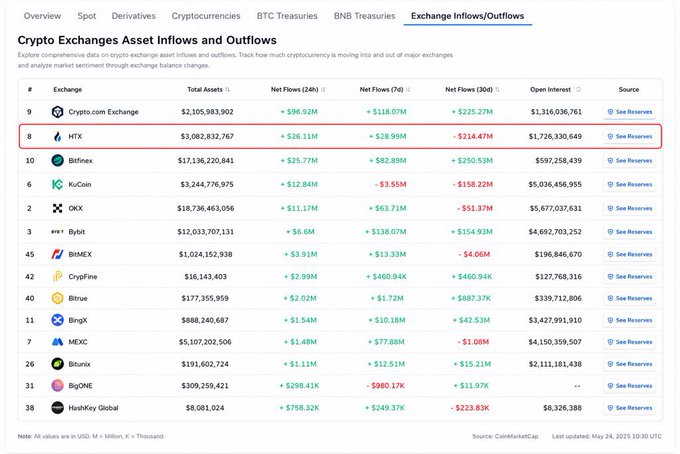Switch to the Spot tab
Image resolution: width=680 pixels, height=454 pixels.
87,16
